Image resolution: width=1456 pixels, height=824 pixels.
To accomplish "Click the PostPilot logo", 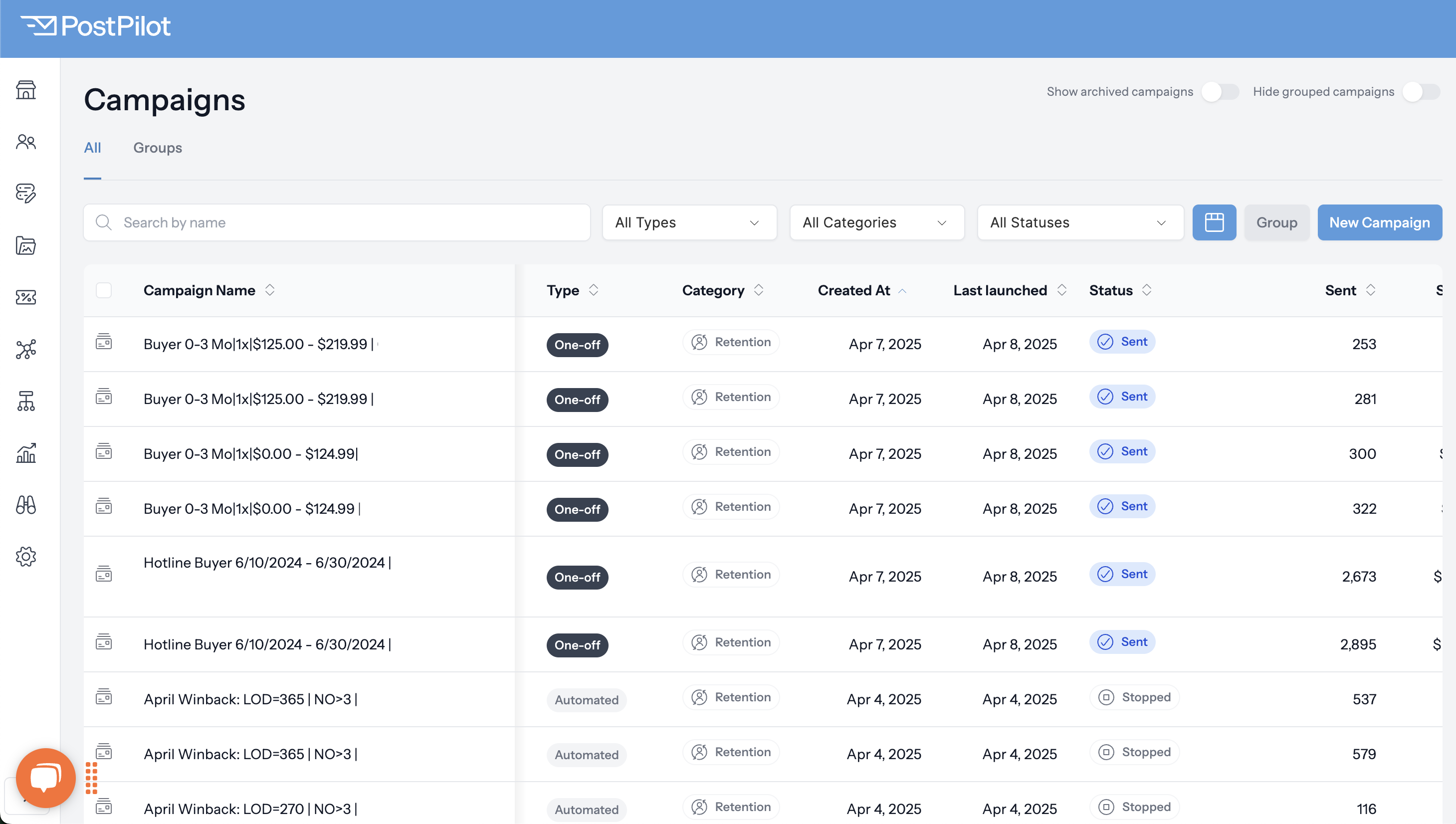I will click(95, 26).
